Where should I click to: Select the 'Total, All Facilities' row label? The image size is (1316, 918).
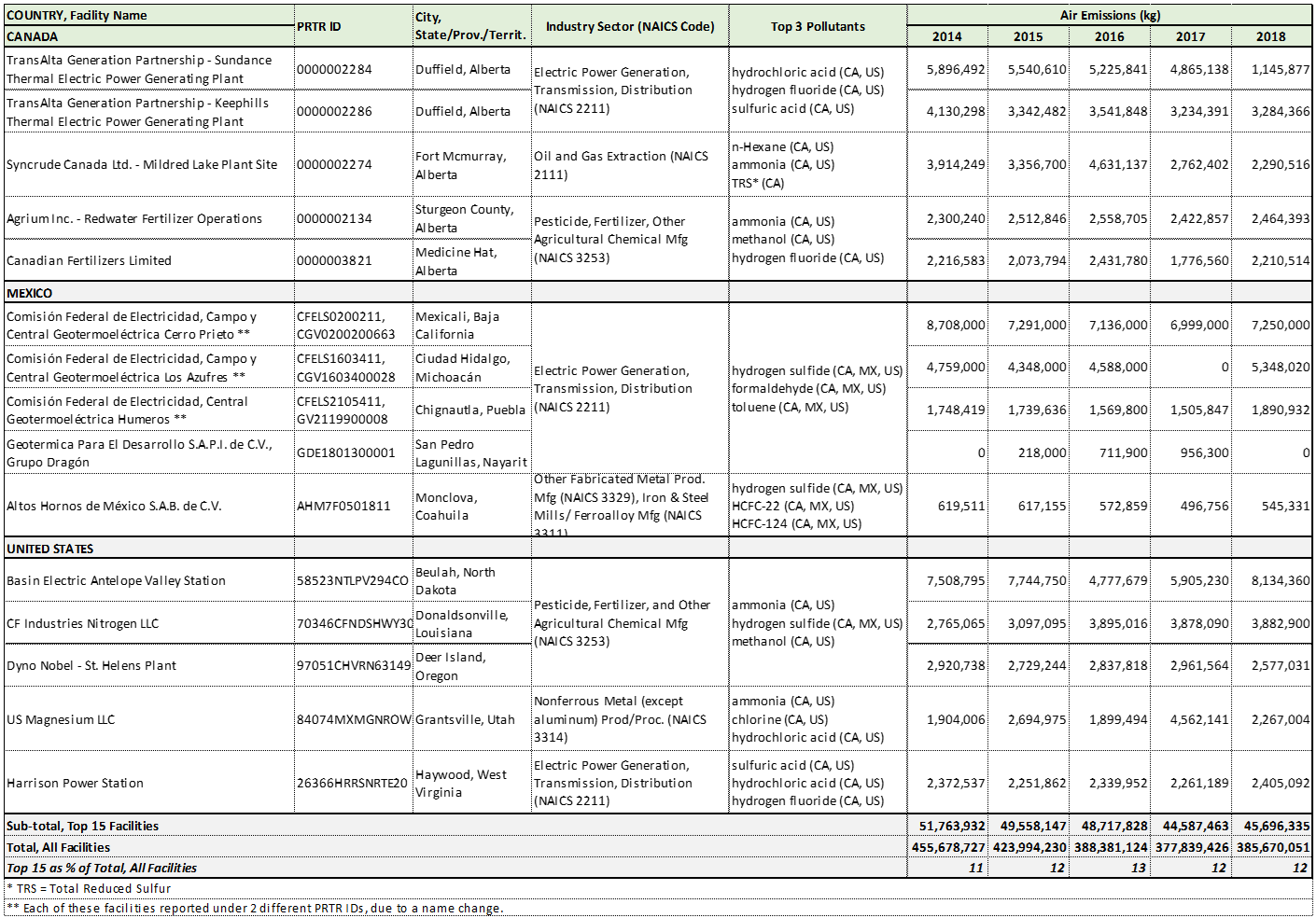click(58, 847)
